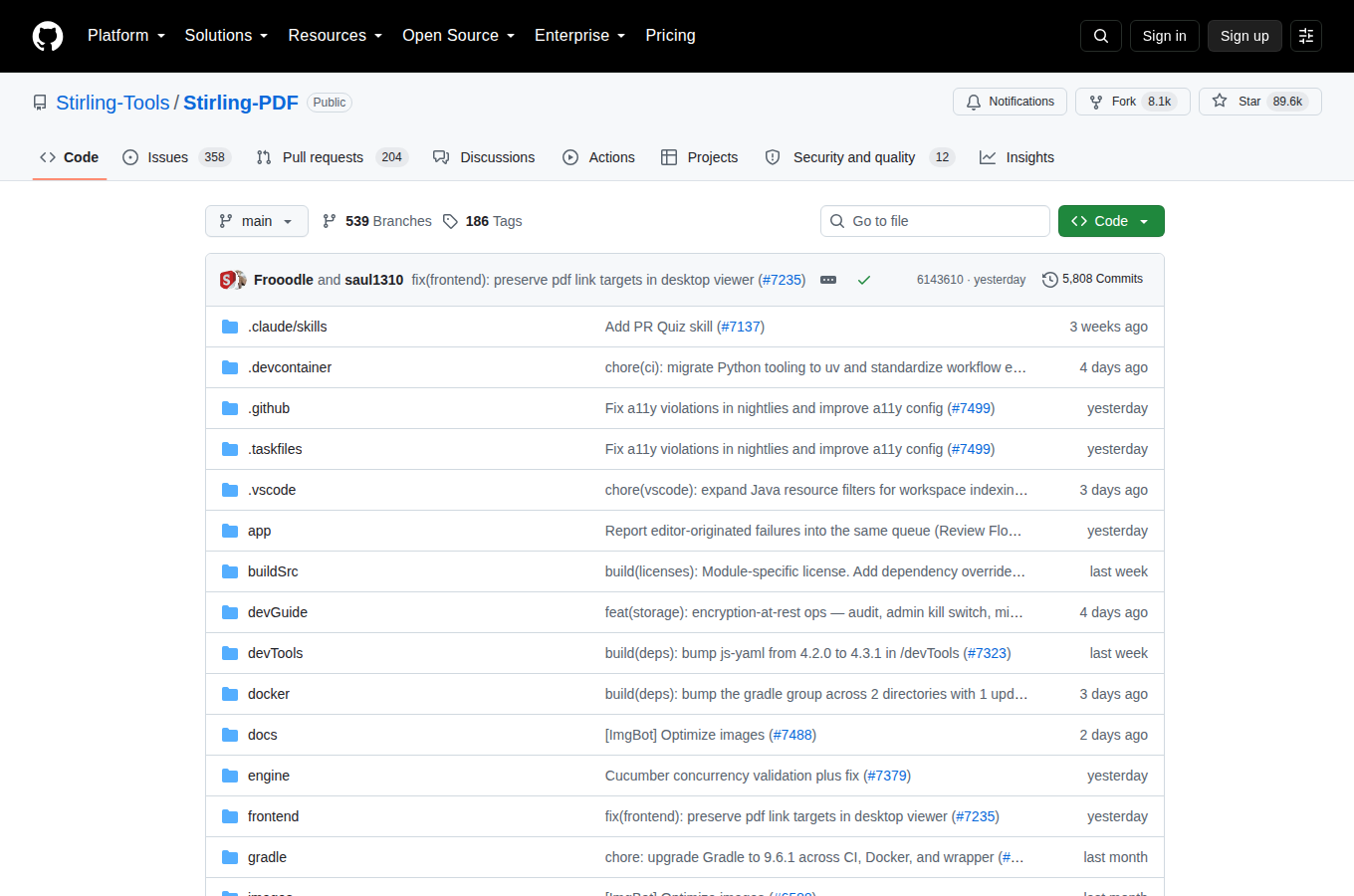Open the Discussions tab
Viewport: 1354px width, 896px height.
pyautogui.click(x=484, y=157)
